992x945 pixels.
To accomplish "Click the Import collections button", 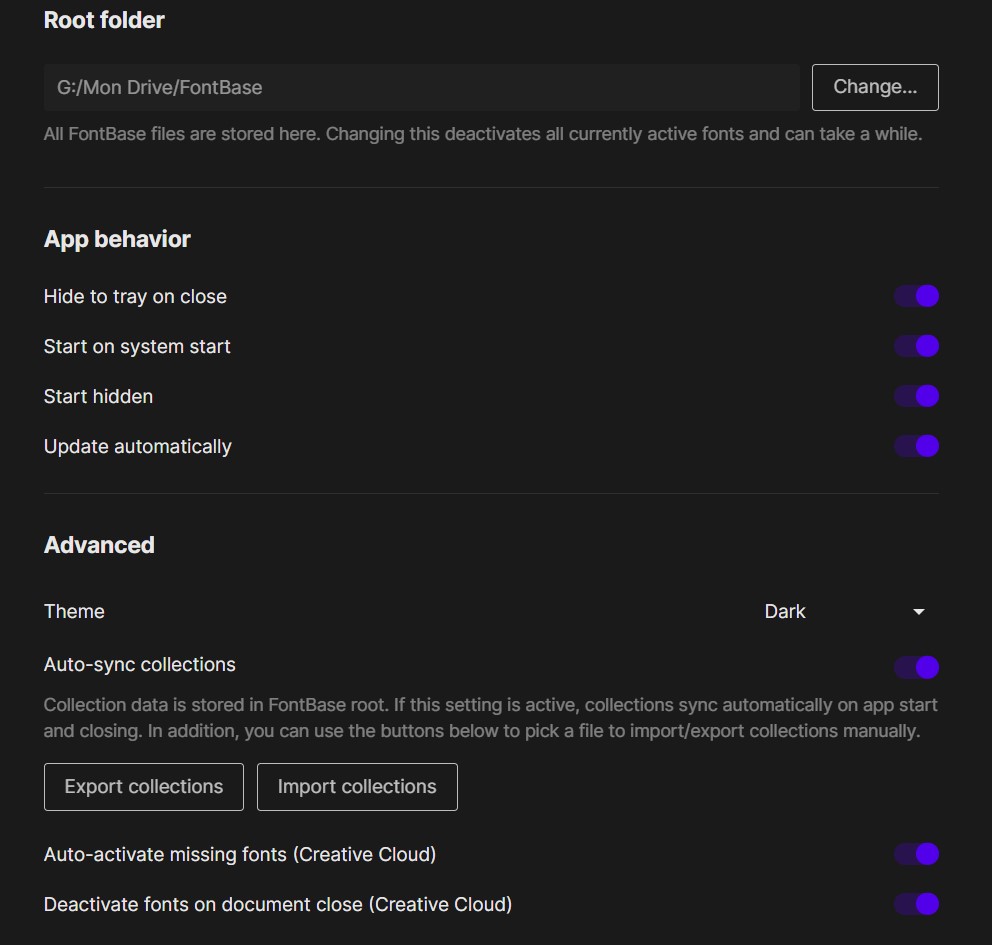I will [357, 787].
